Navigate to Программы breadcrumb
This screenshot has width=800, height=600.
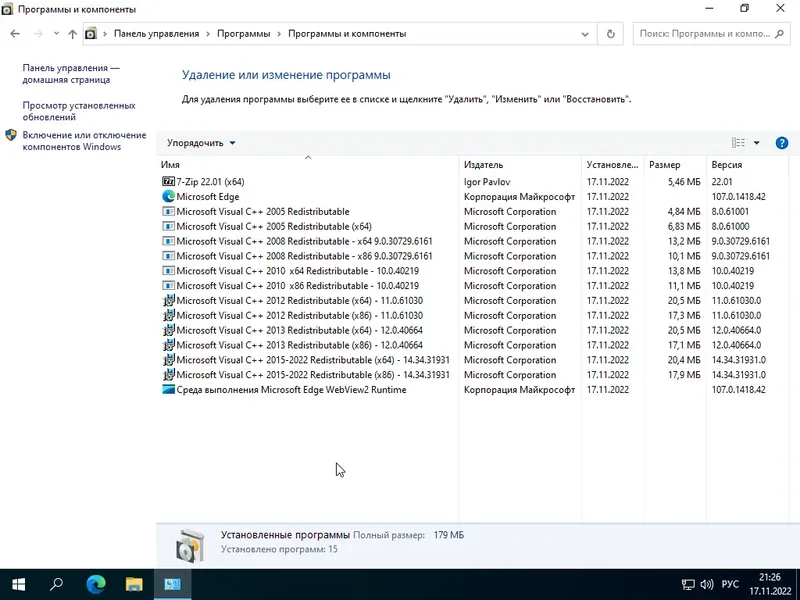pyautogui.click(x=243, y=34)
